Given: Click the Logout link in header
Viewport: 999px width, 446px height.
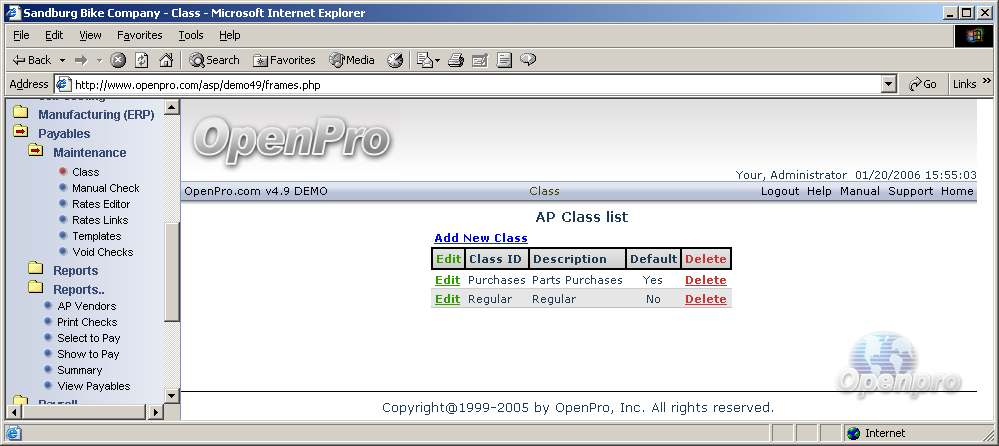Looking at the screenshot, I should pyautogui.click(x=780, y=191).
